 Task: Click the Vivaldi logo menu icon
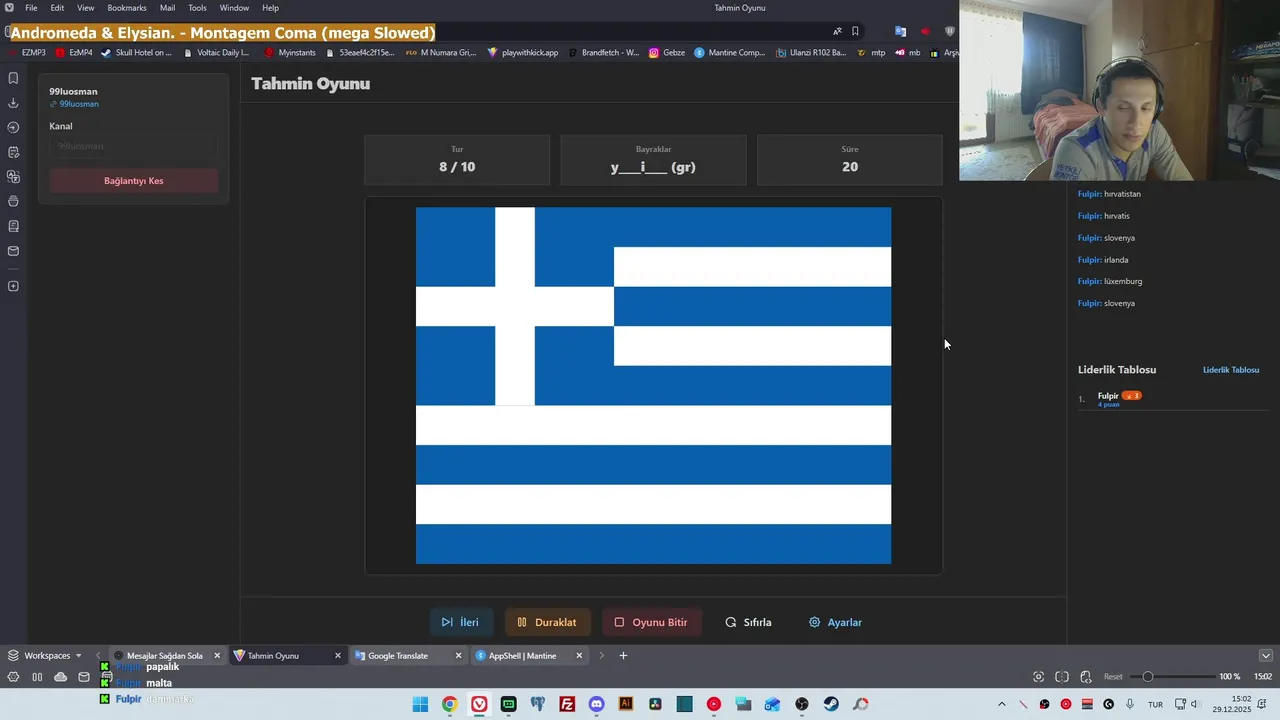[9, 8]
